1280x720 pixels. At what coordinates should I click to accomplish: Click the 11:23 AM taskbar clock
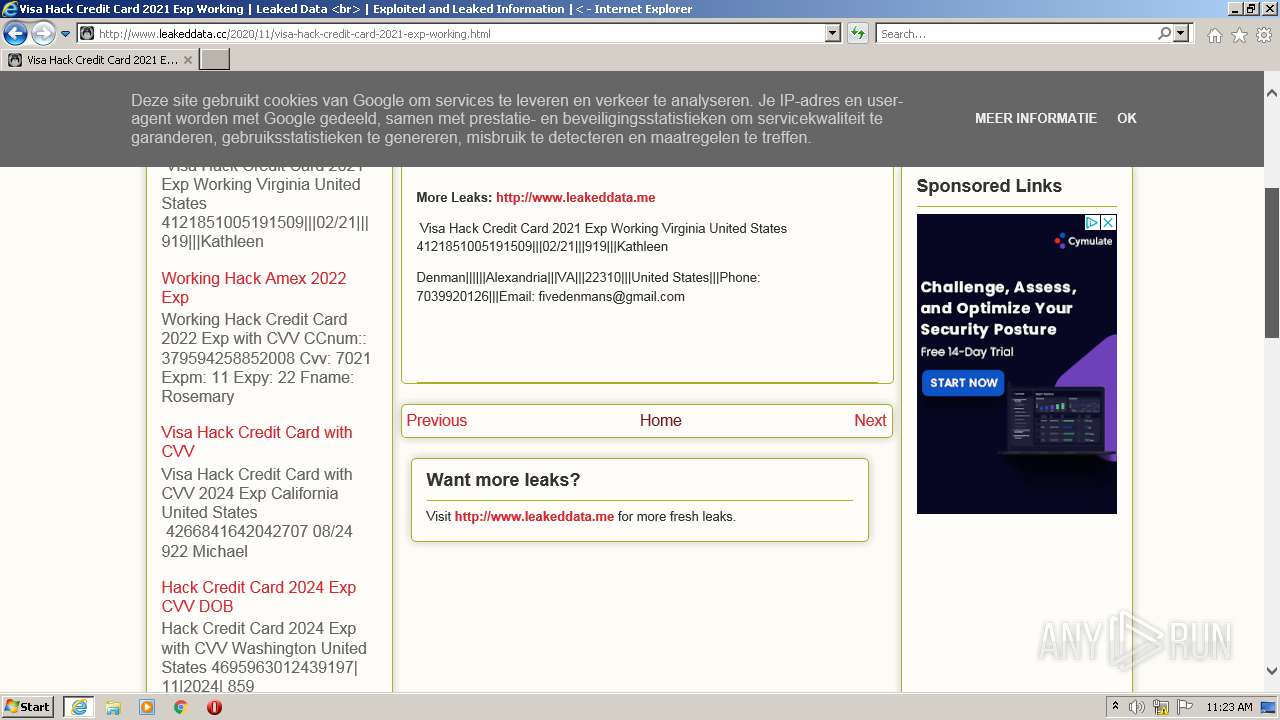(x=1229, y=707)
